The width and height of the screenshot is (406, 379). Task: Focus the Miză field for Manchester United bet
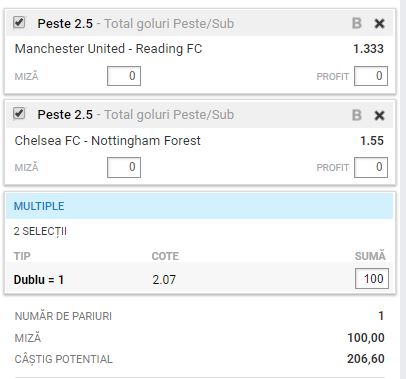click(x=124, y=76)
